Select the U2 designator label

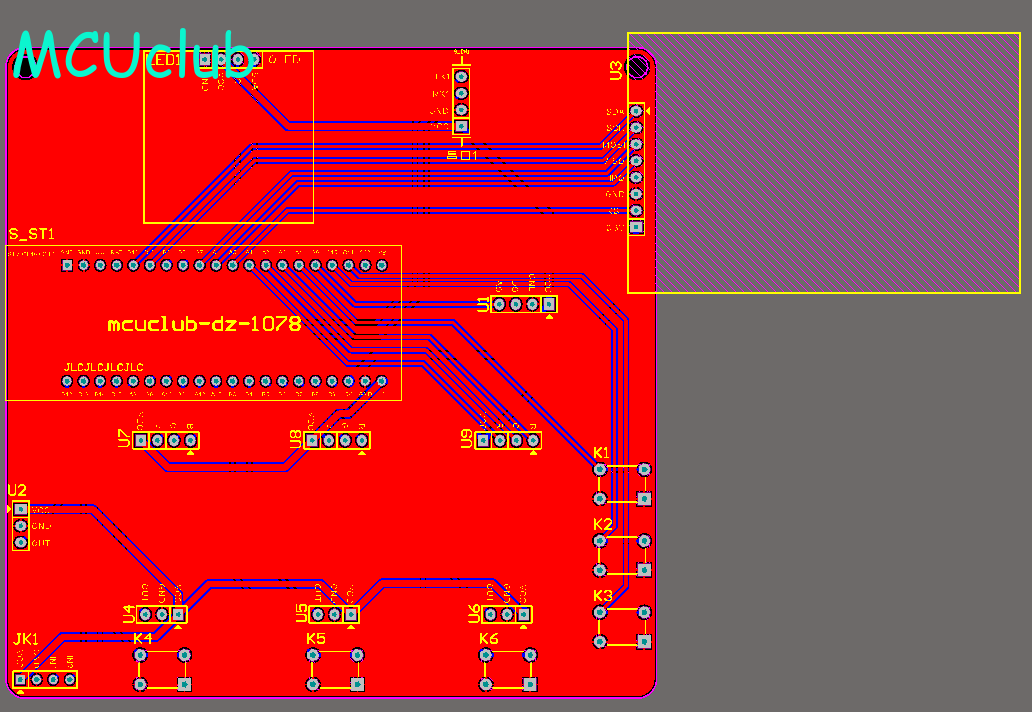tap(17, 490)
